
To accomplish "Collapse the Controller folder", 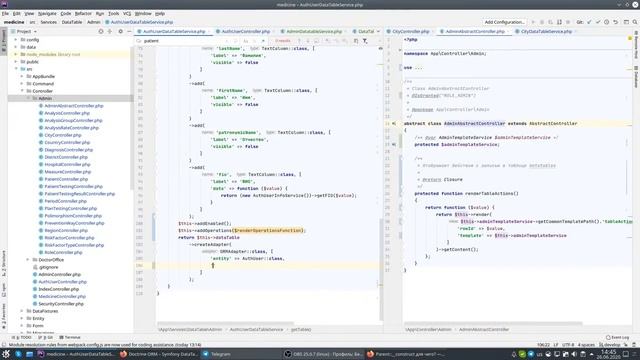I will (x=22, y=91).
